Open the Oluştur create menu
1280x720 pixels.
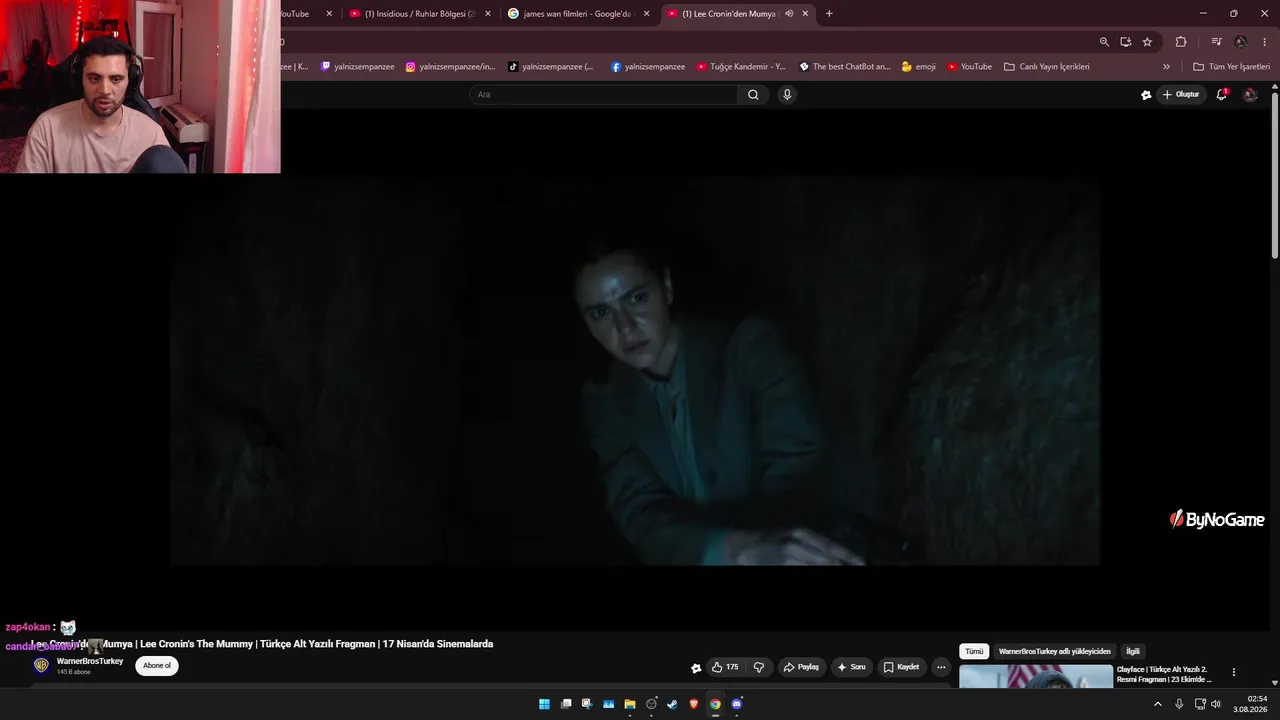pos(1181,95)
